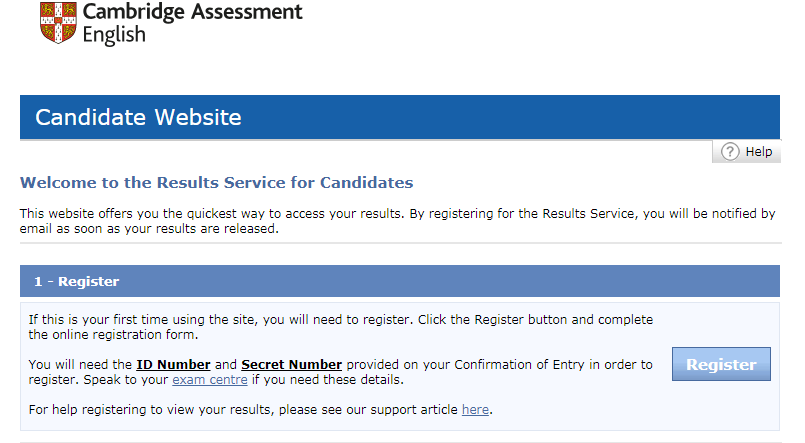Click the blue Register button
The height and width of the screenshot is (443, 805).
click(721, 364)
